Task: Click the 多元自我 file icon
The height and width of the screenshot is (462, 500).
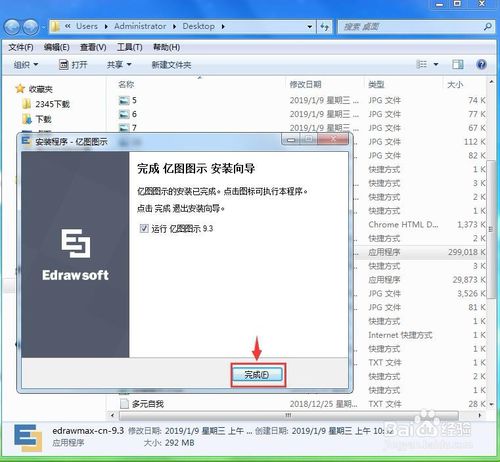Action: click(x=124, y=404)
